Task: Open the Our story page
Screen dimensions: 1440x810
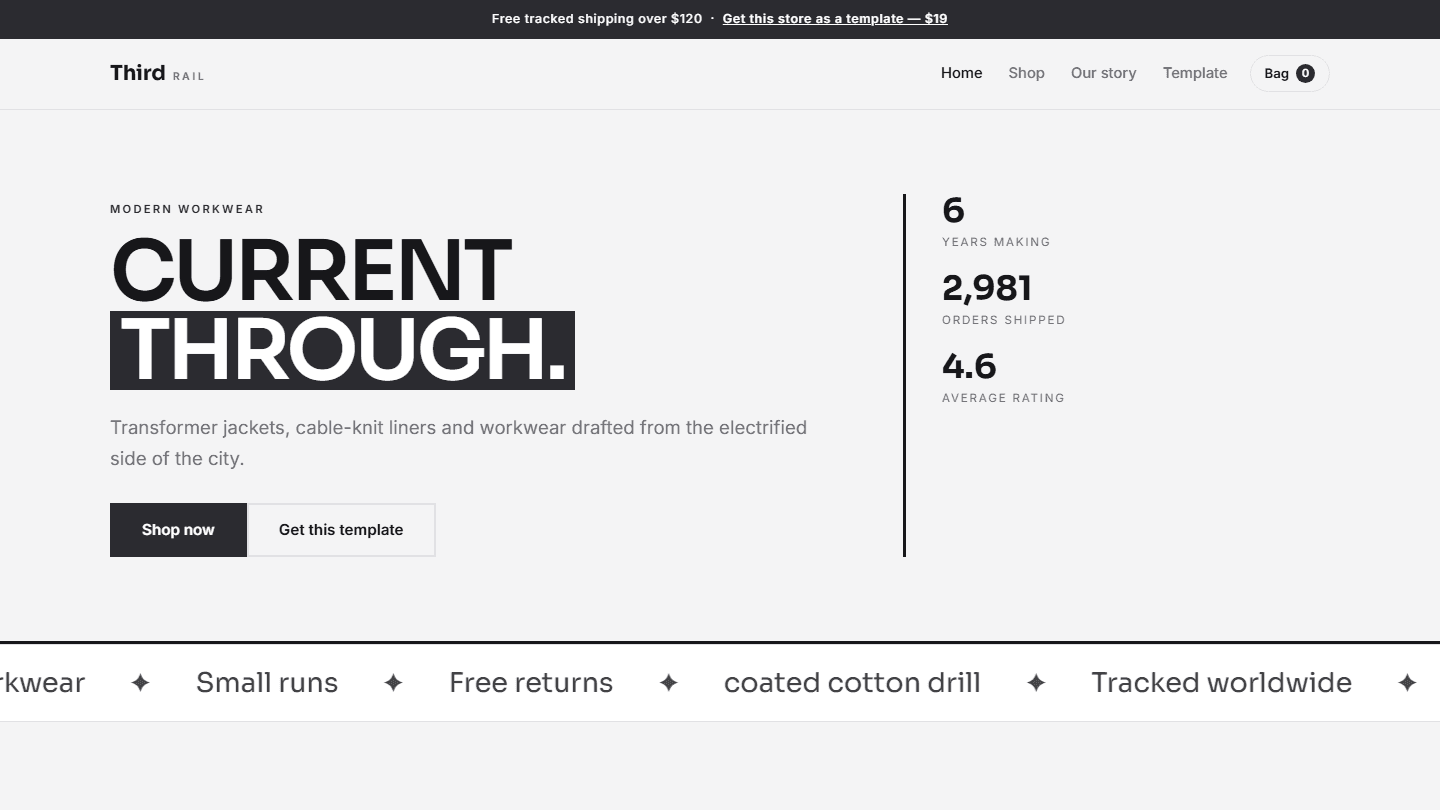Action: (x=1103, y=73)
